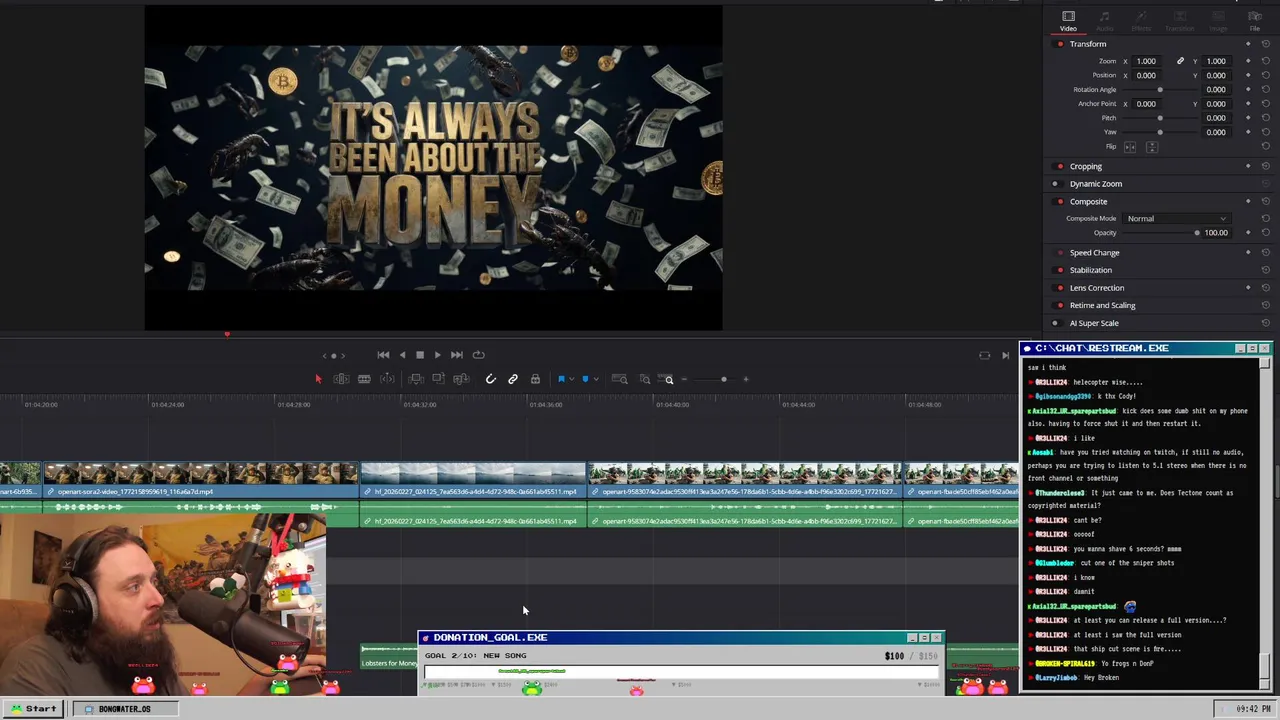This screenshot has height=720, width=1280.
Task: Toggle the Stabilization switch
Action: pos(1060,270)
